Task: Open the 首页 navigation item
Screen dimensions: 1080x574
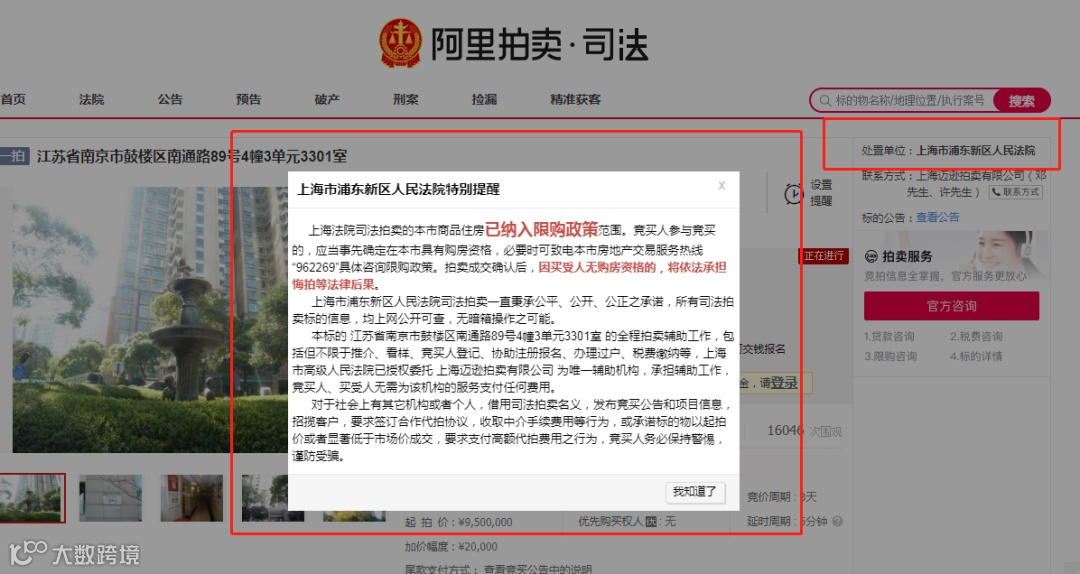Action: click(x=13, y=99)
